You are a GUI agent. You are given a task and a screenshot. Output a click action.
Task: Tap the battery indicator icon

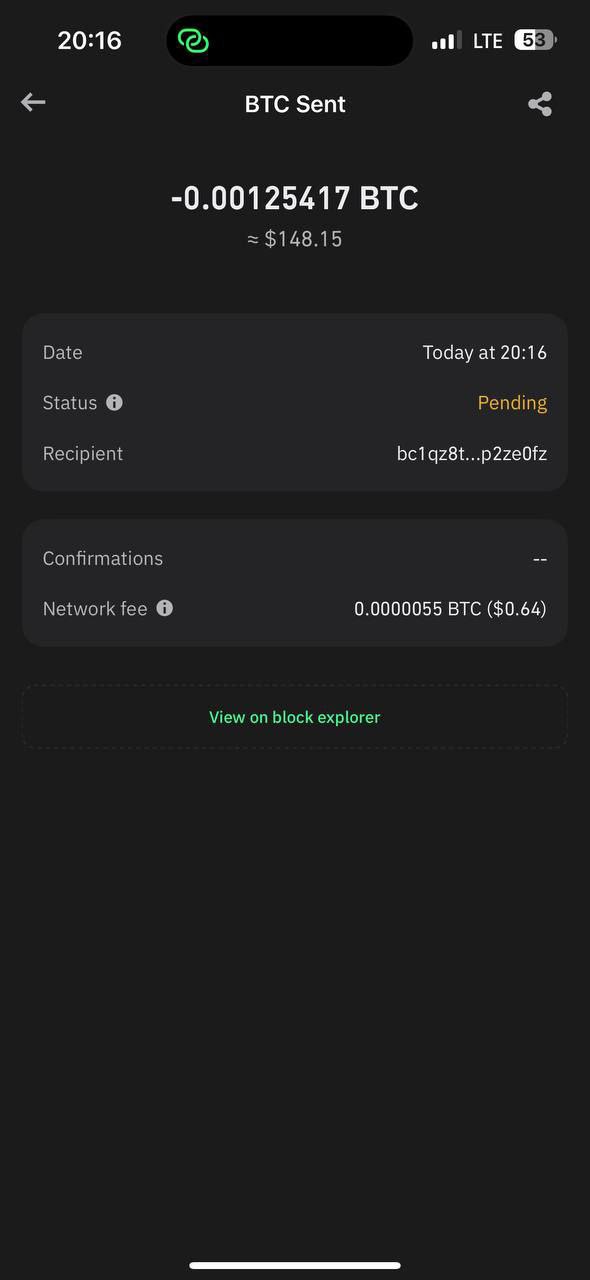pyautogui.click(x=535, y=40)
